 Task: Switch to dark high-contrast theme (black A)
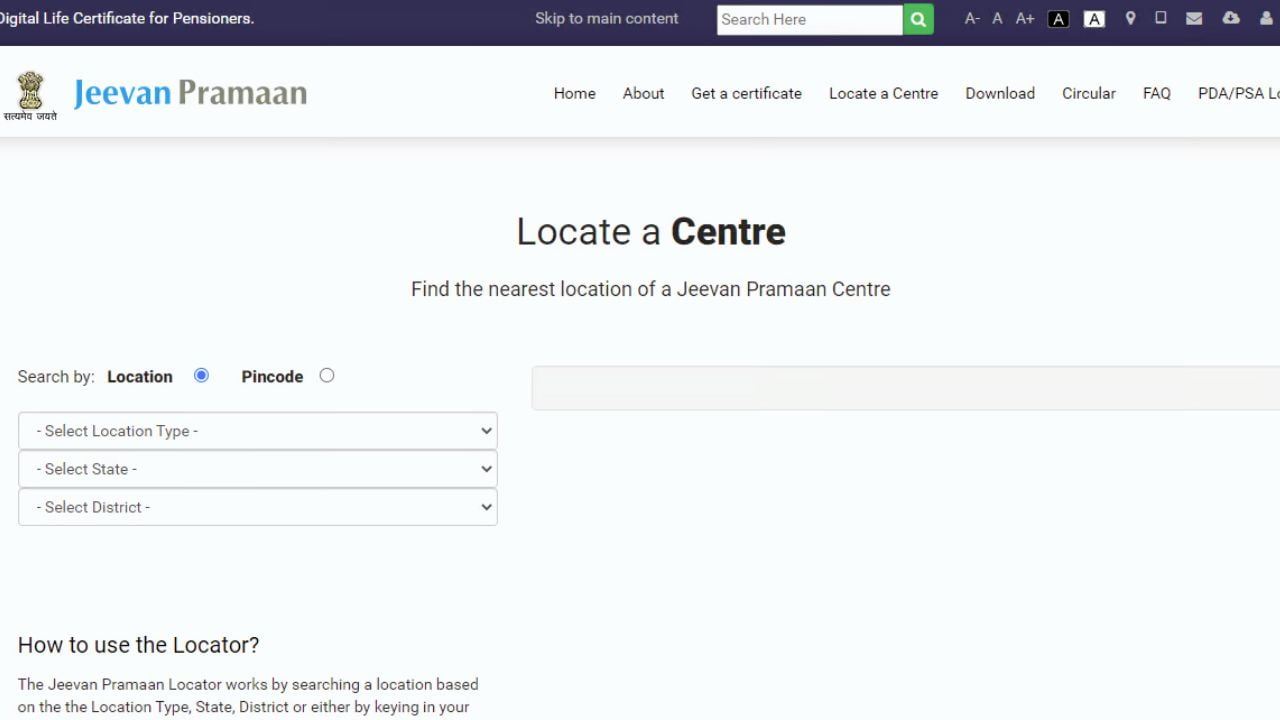1058,19
